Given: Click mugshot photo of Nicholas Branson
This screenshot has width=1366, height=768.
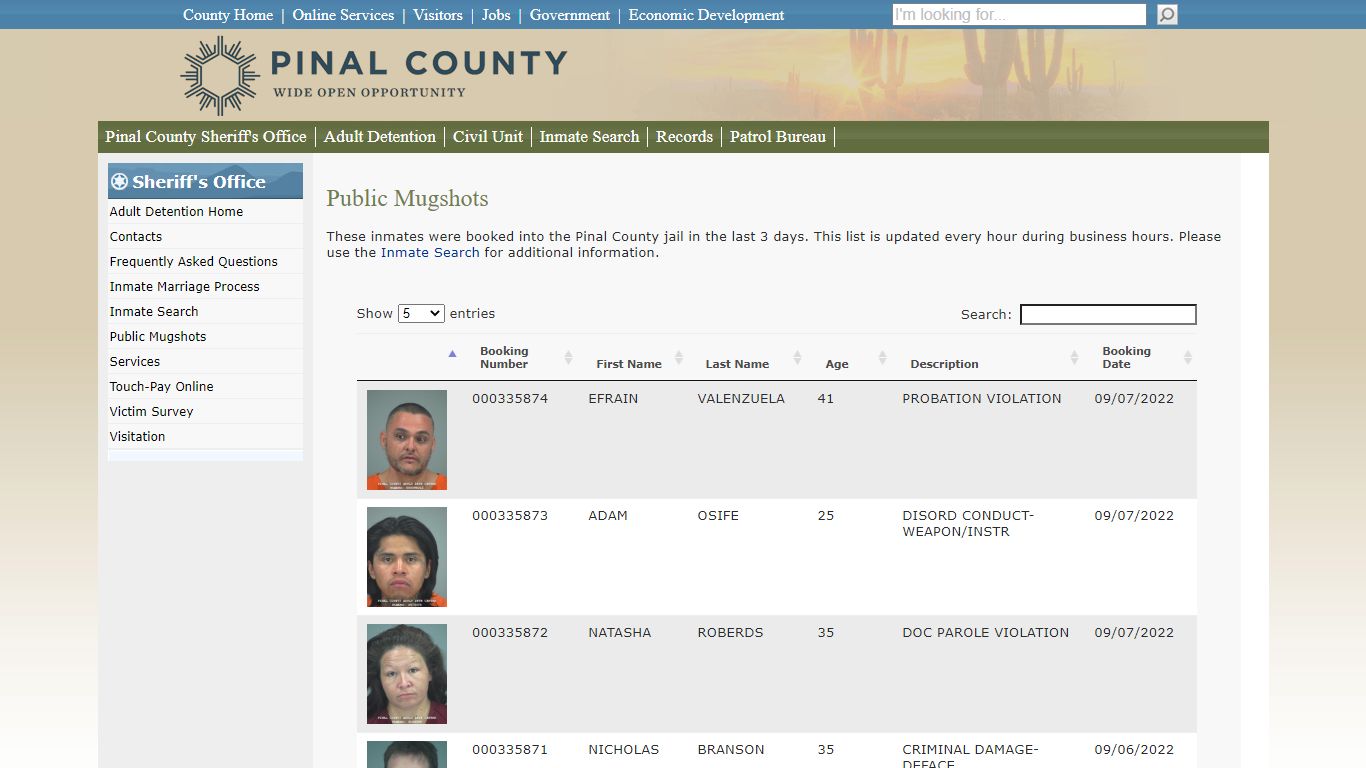Looking at the screenshot, I should [407, 755].
